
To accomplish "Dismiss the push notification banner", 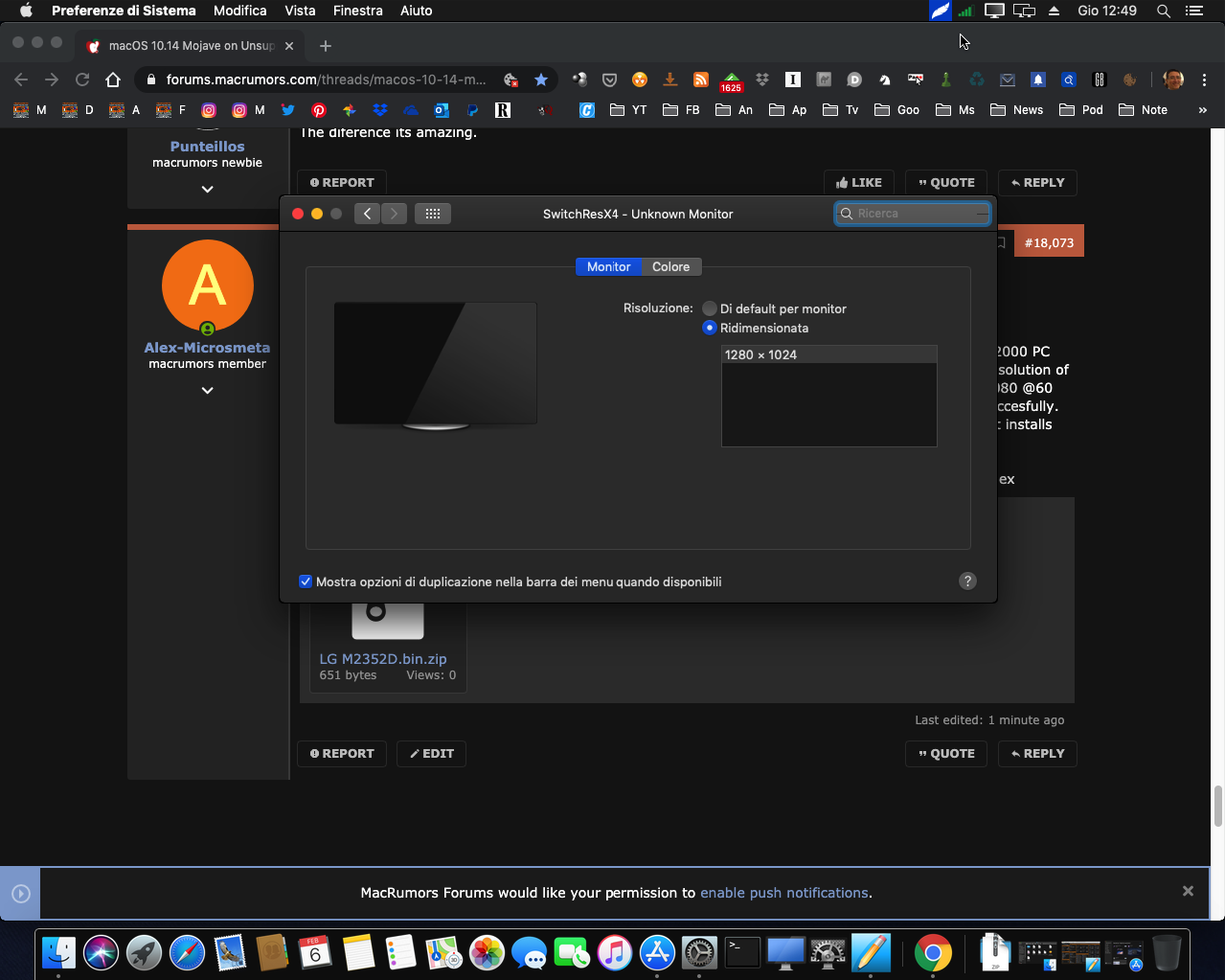I will 1188,891.
